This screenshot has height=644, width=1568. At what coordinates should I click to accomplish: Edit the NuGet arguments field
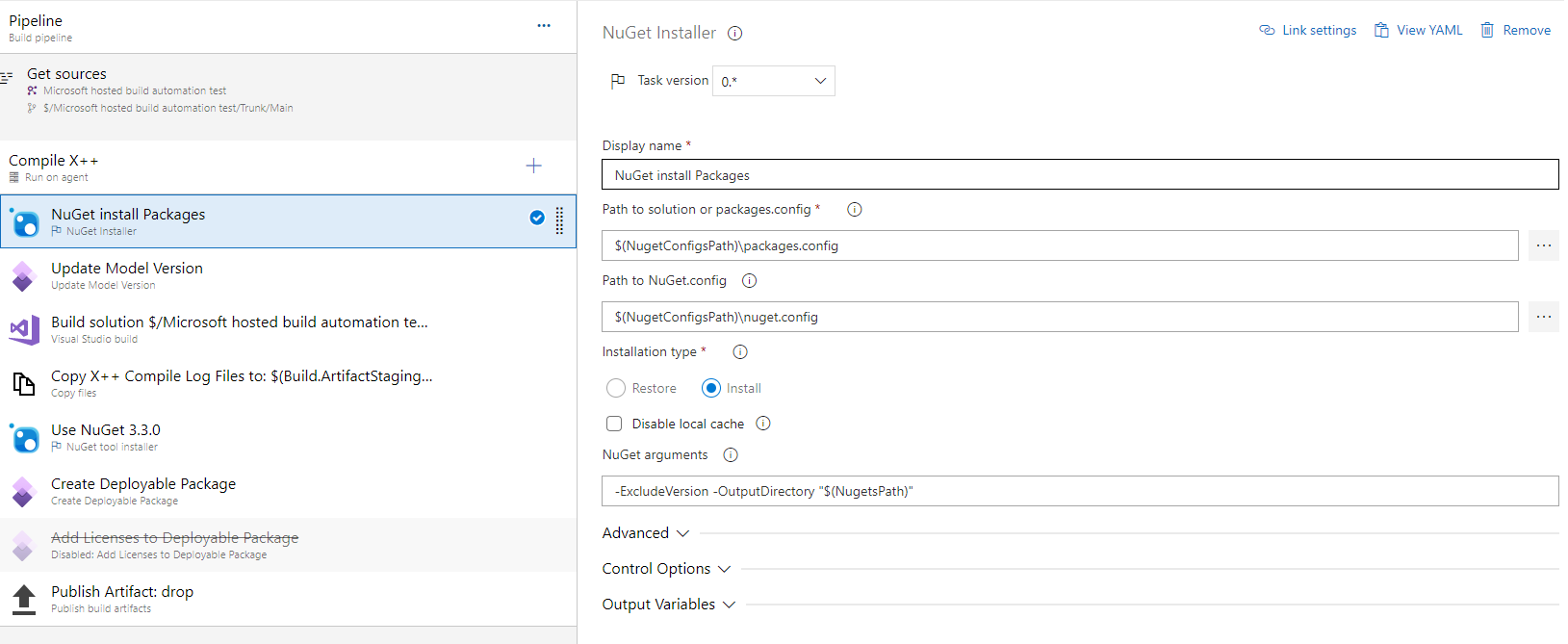tap(1080, 491)
